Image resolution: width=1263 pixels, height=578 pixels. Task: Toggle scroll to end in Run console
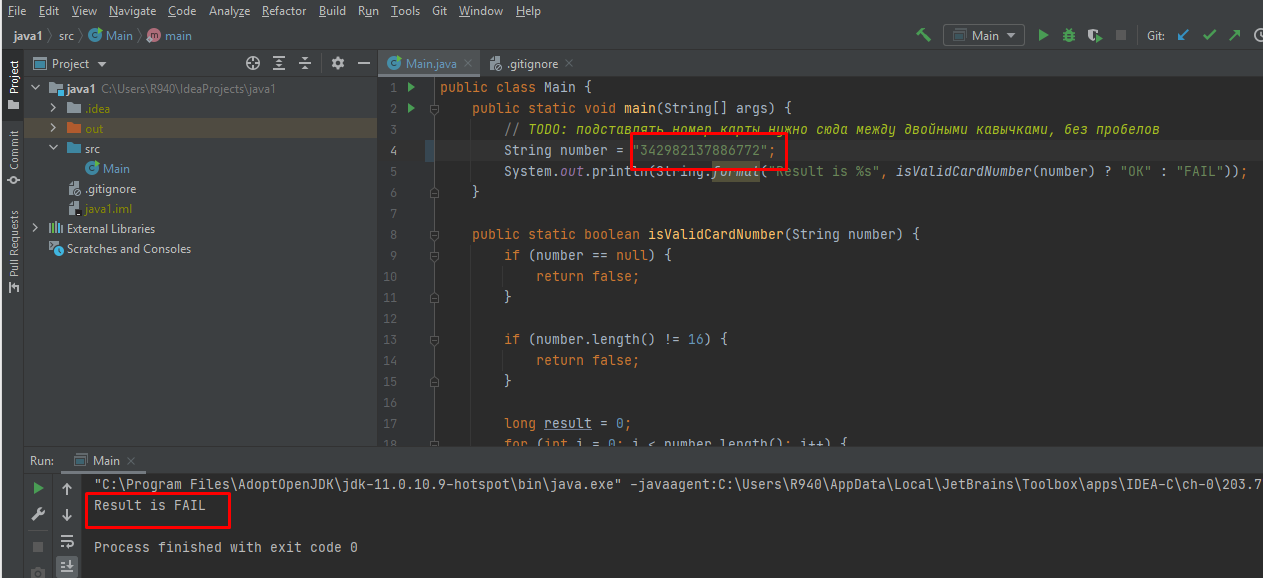click(67, 566)
